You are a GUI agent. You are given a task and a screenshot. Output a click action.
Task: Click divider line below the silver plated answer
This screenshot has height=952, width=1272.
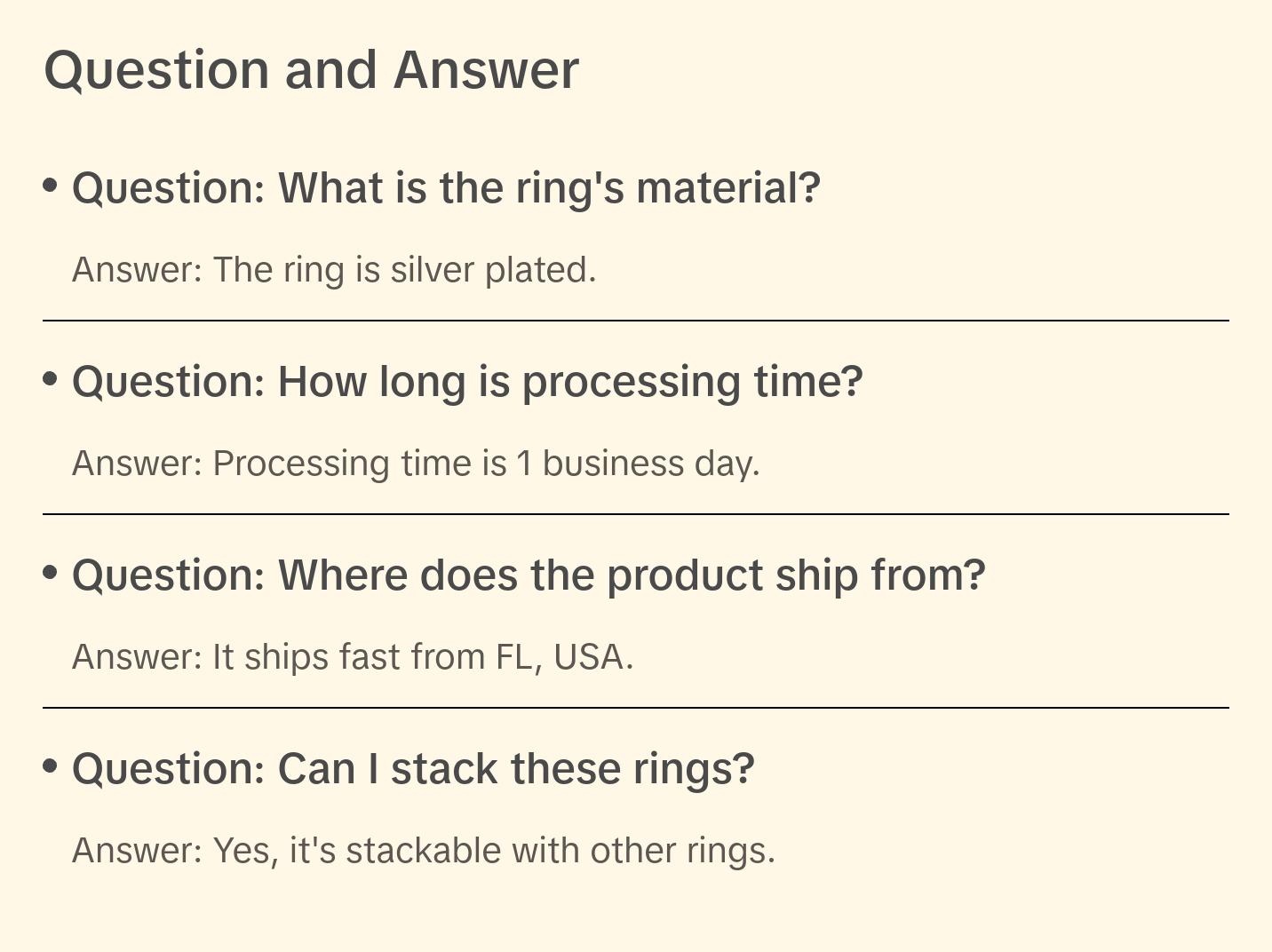point(636,321)
